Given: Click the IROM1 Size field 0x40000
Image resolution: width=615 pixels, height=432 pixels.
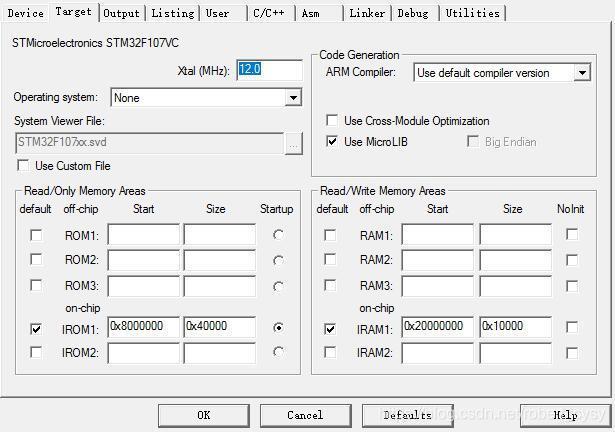Looking at the screenshot, I should click(220, 327).
